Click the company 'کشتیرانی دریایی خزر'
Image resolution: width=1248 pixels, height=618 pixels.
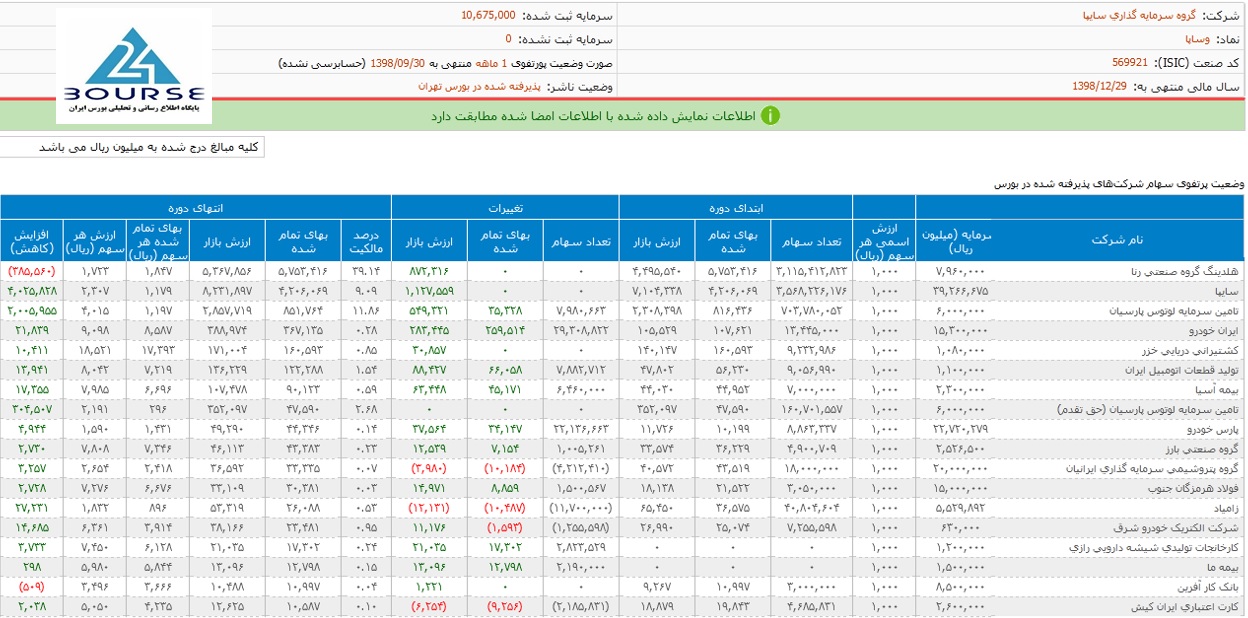click(x=1191, y=351)
